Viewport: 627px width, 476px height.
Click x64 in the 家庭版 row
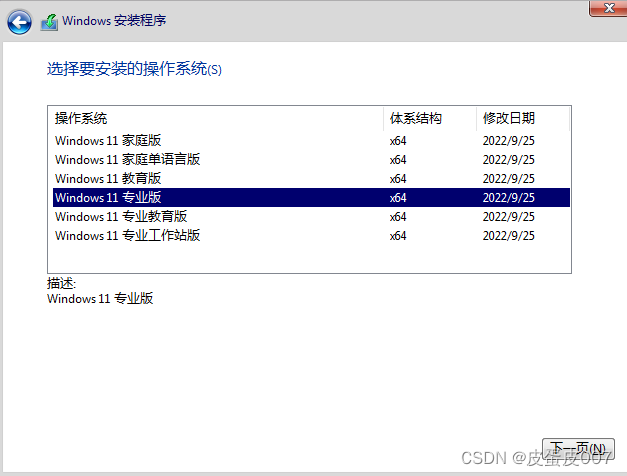pyautogui.click(x=398, y=141)
